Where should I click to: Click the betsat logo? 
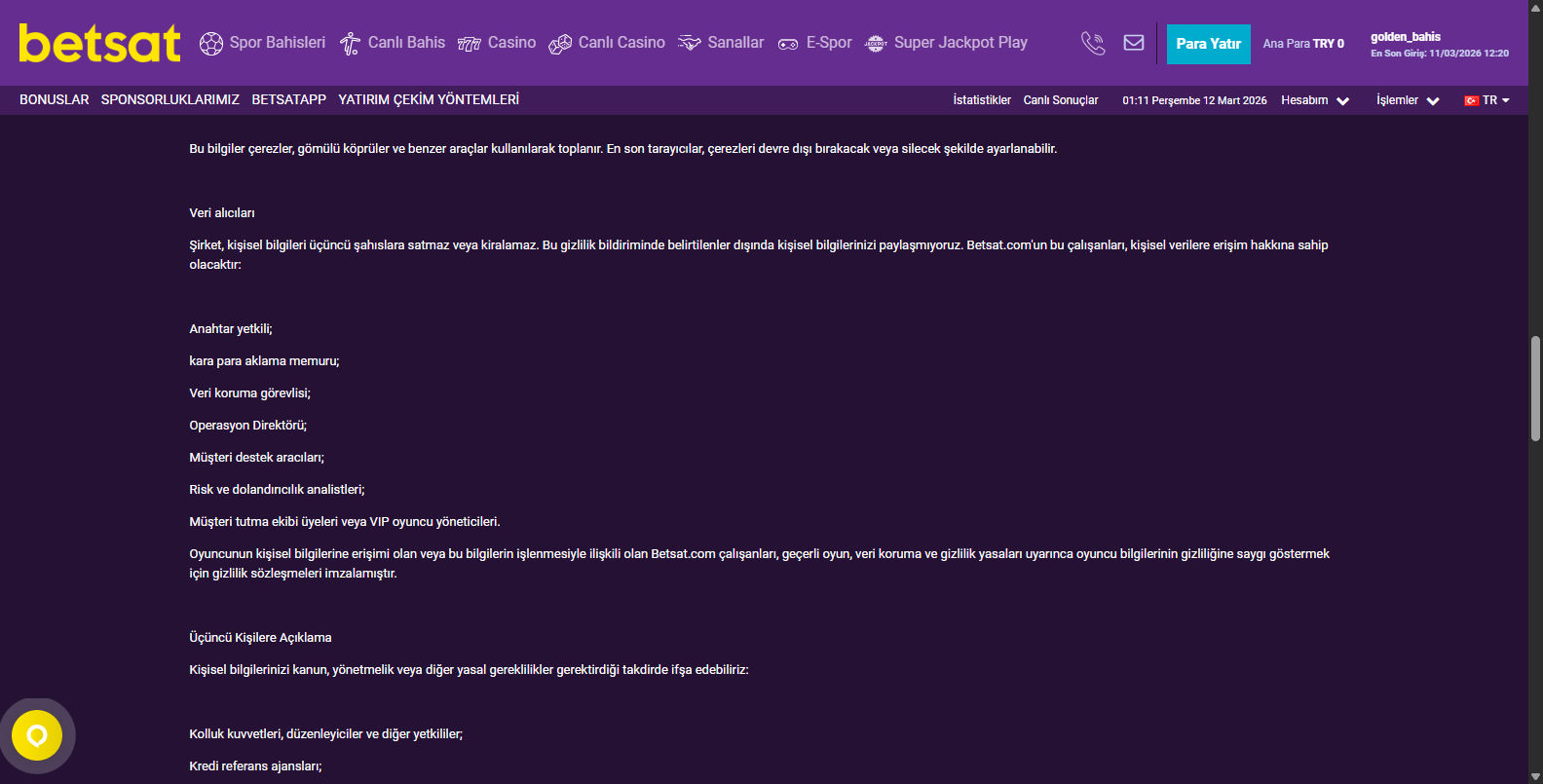tap(99, 43)
